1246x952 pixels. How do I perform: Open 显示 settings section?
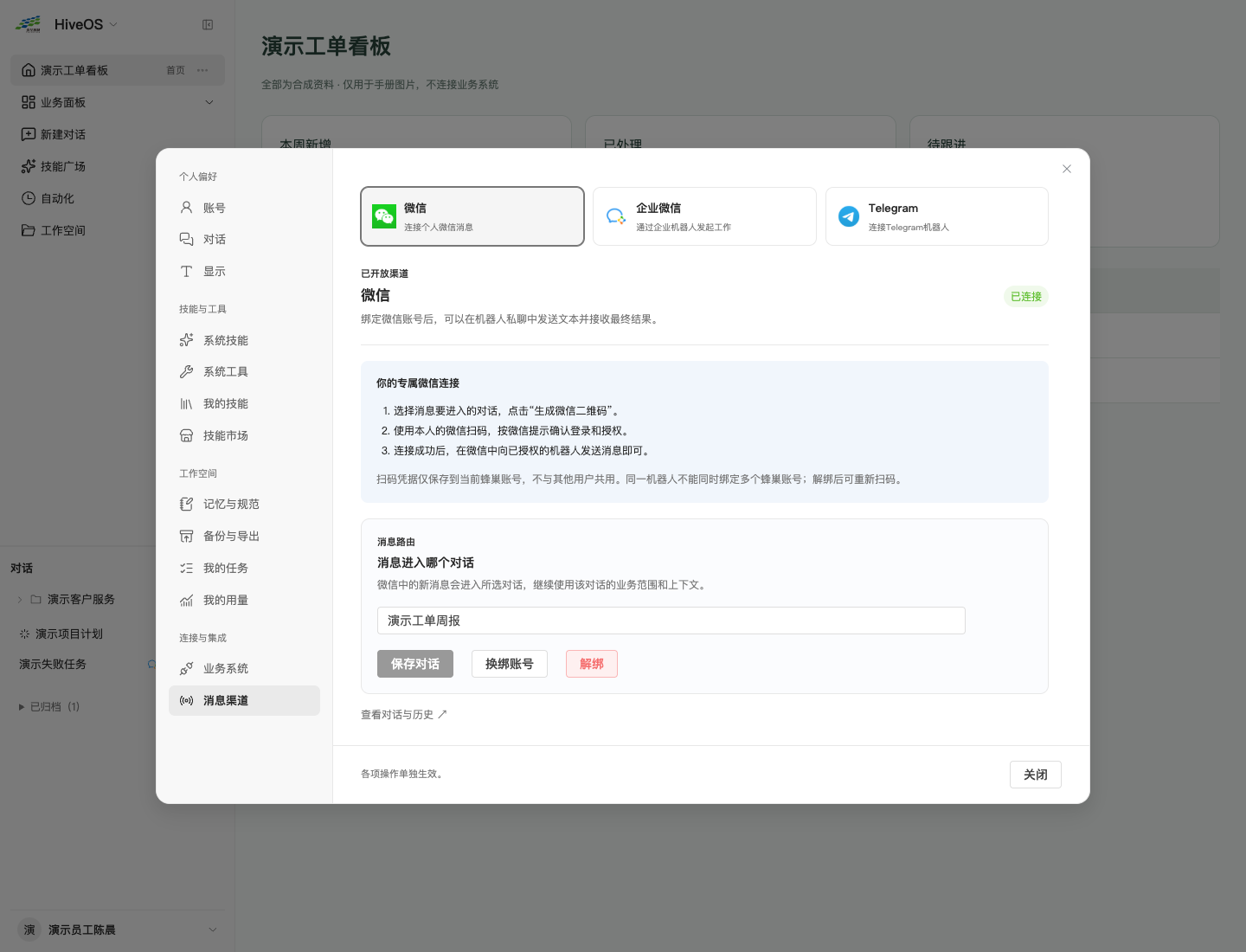point(244,271)
